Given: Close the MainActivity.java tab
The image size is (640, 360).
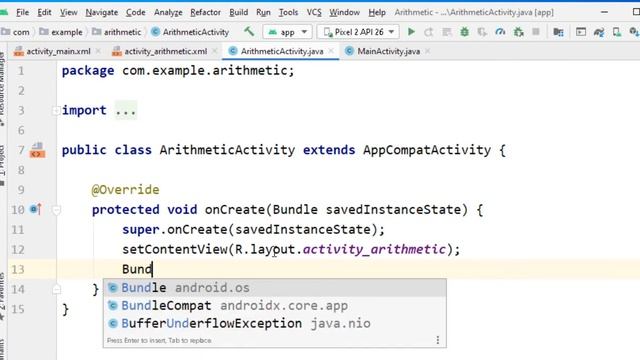Looking at the screenshot, I should (x=427, y=51).
